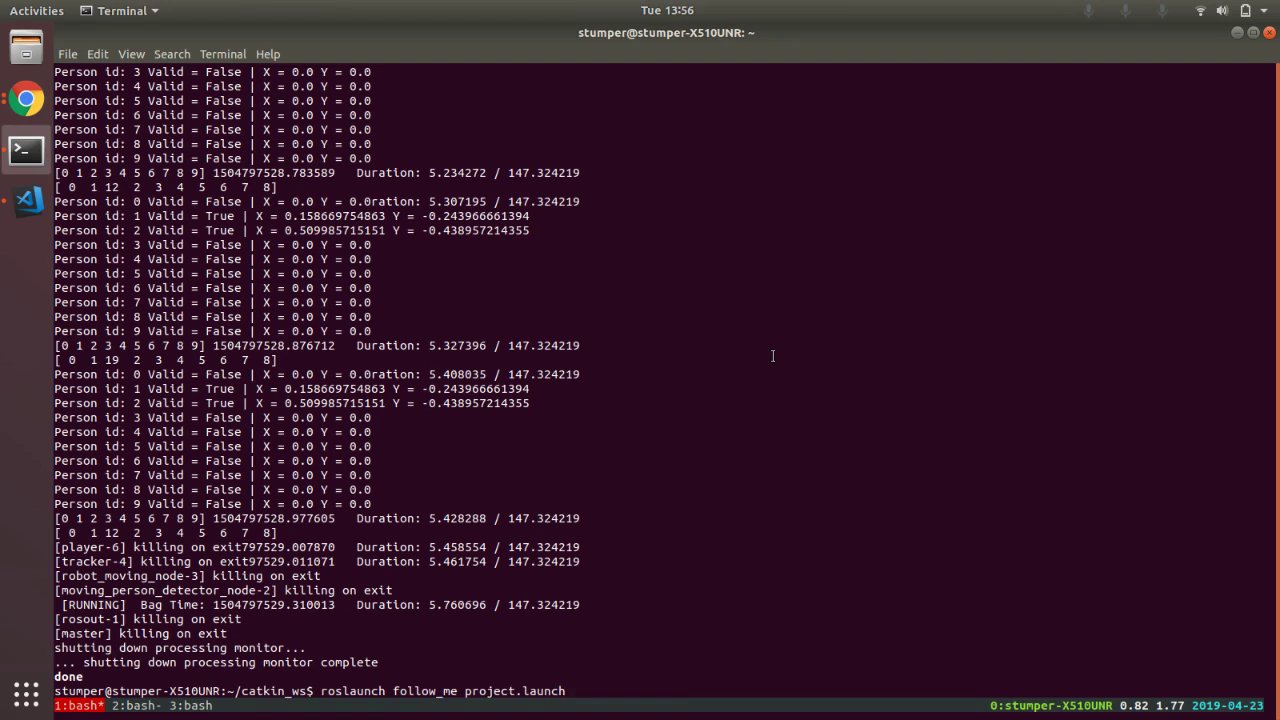Click the battery status icon
Screen dimensions: 1280x720
(1245, 10)
